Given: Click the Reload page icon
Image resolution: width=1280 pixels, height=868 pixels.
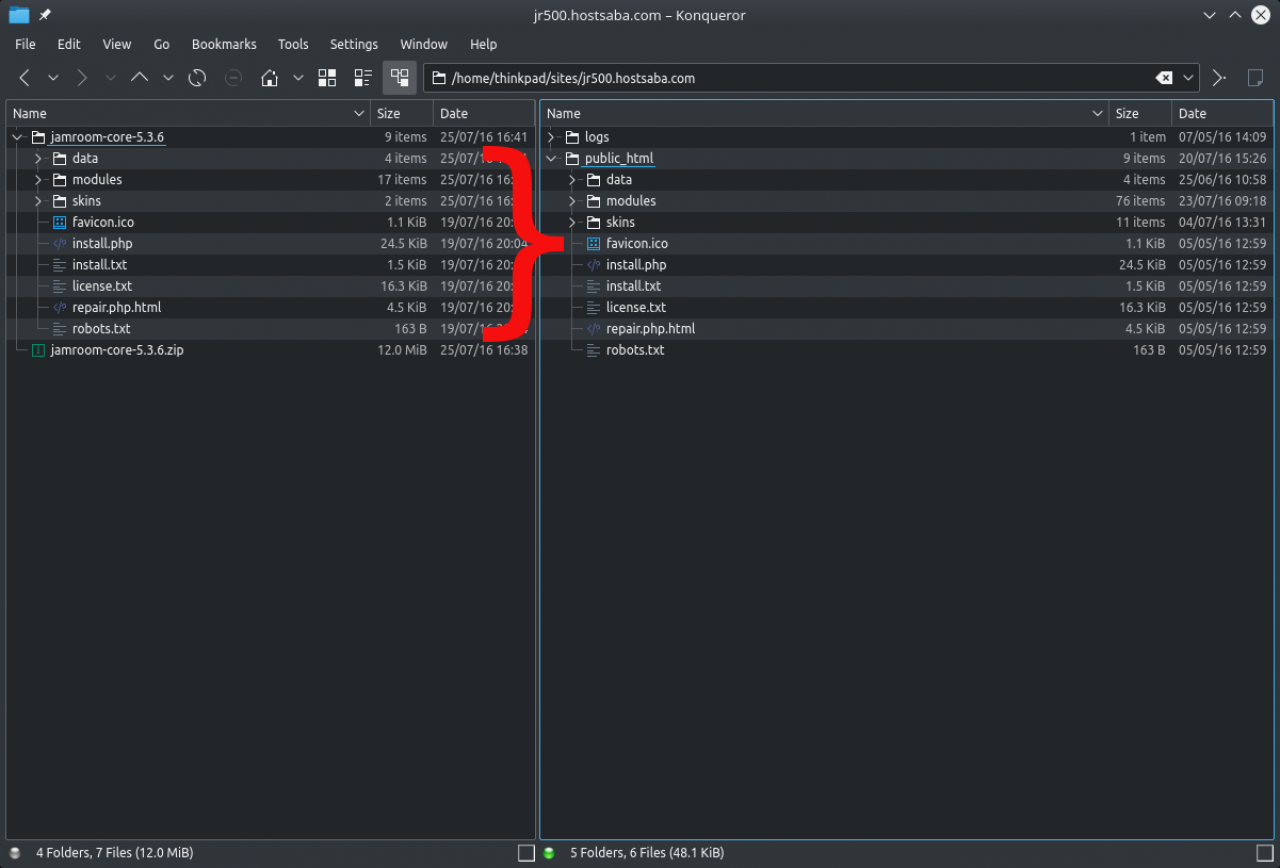Looking at the screenshot, I should [197, 78].
